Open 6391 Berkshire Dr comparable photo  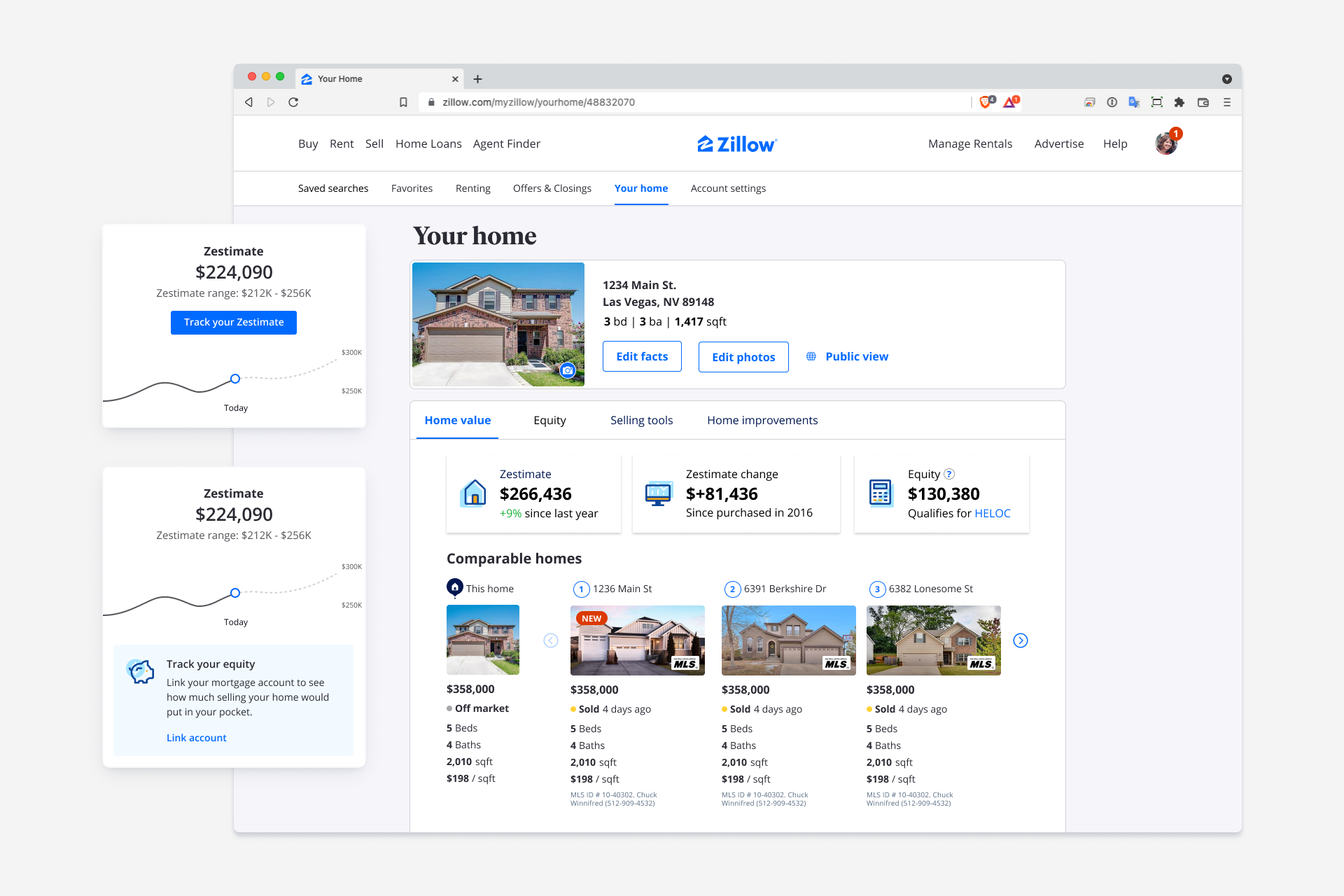(x=789, y=640)
